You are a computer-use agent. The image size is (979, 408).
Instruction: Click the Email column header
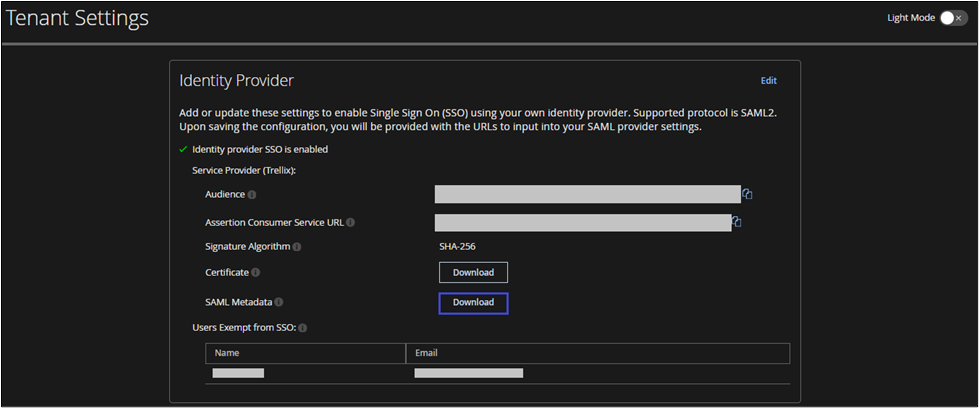[427, 353]
